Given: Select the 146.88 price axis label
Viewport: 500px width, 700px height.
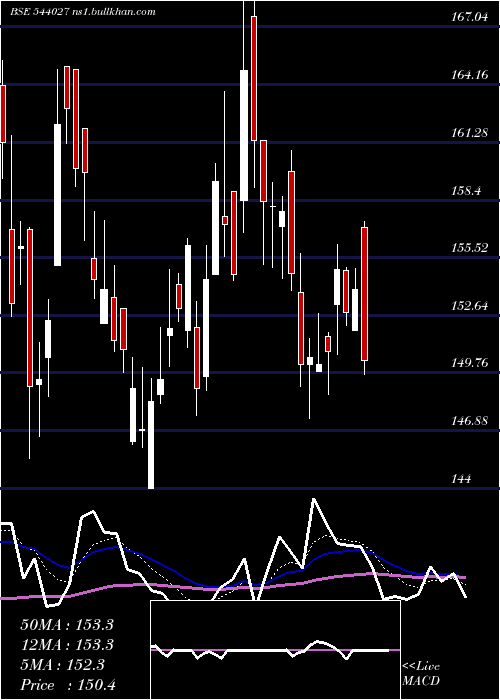Looking at the screenshot, I should point(470,421).
